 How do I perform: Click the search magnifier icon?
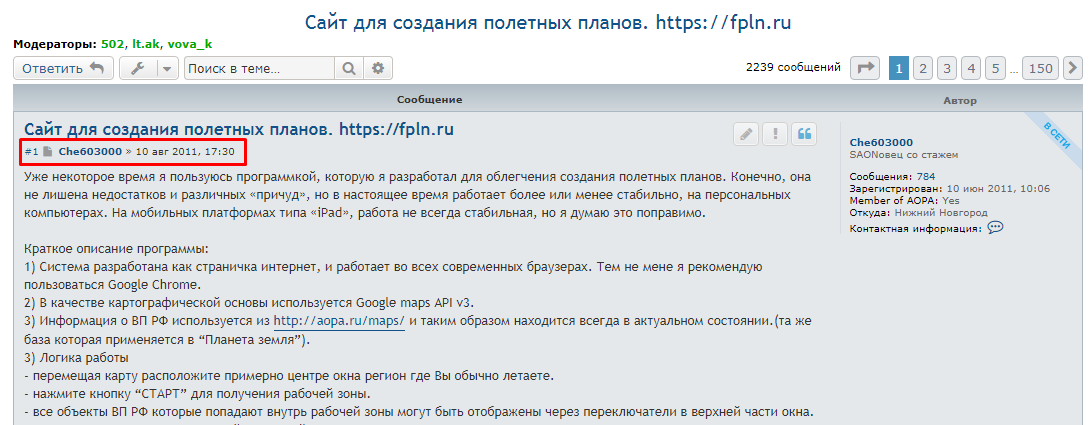[x=349, y=69]
